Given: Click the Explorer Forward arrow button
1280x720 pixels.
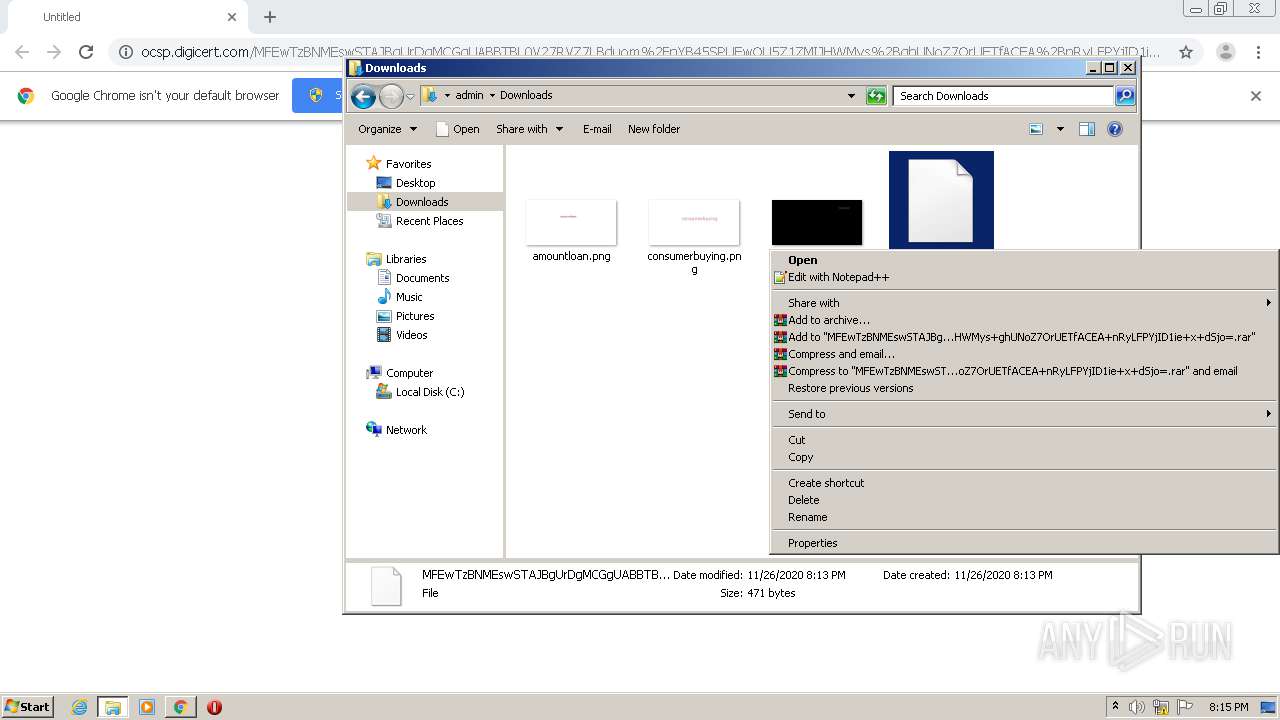Looking at the screenshot, I should coord(391,96).
